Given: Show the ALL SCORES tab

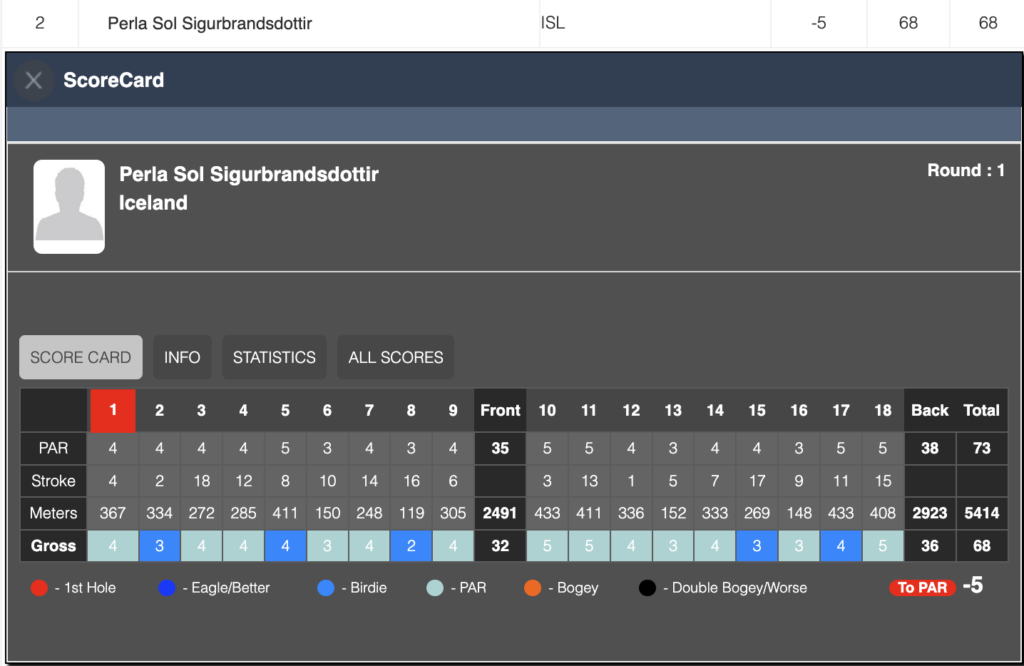Looking at the screenshot, I should (396, 357).
